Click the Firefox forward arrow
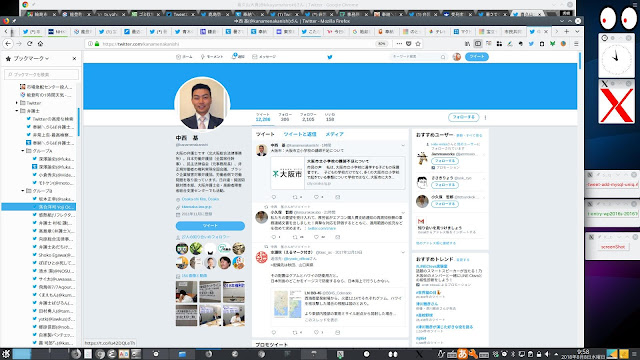The width and height of the screenshot is (640, 360). 19,44
